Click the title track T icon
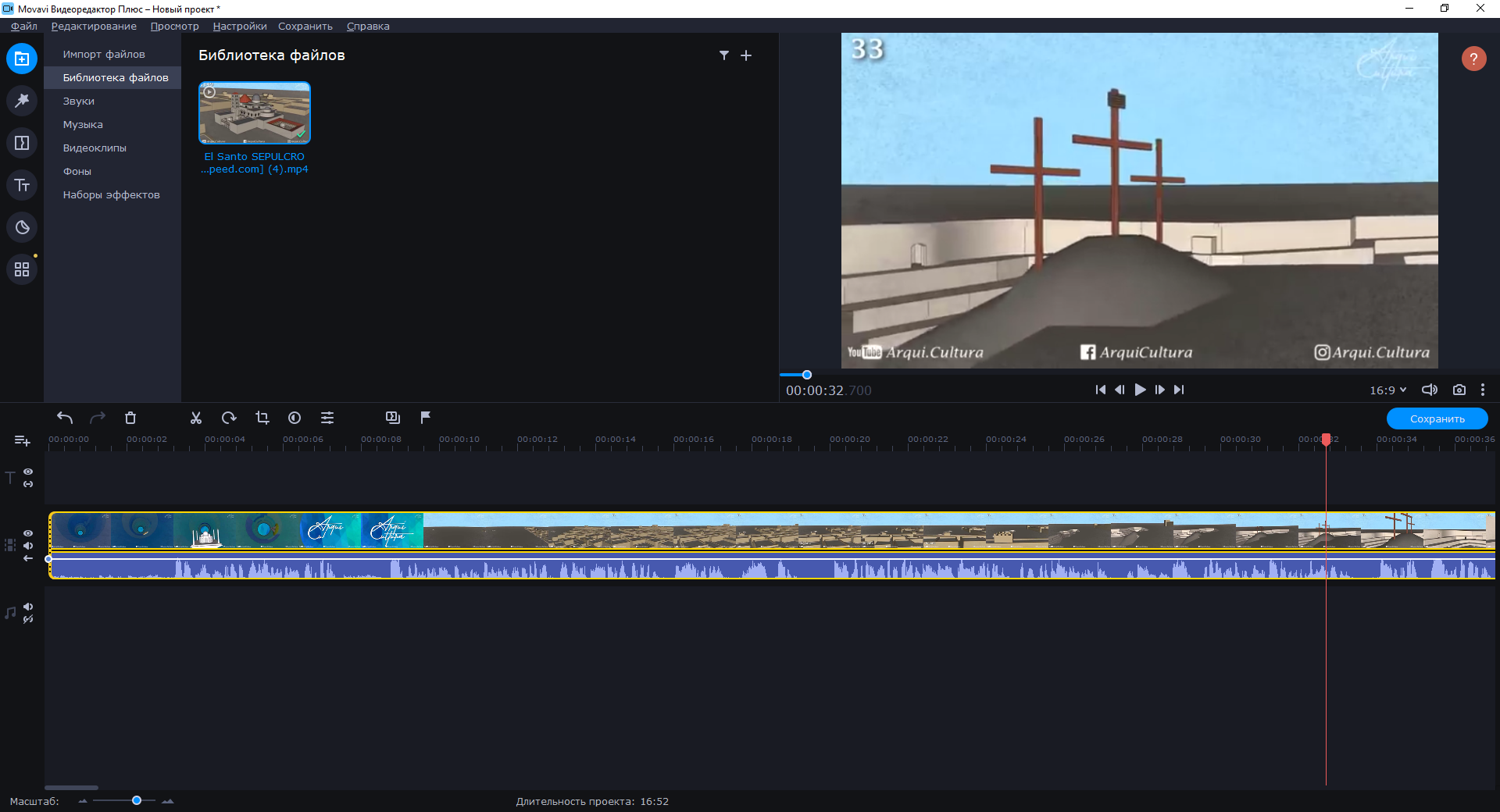 coord(10,478)
